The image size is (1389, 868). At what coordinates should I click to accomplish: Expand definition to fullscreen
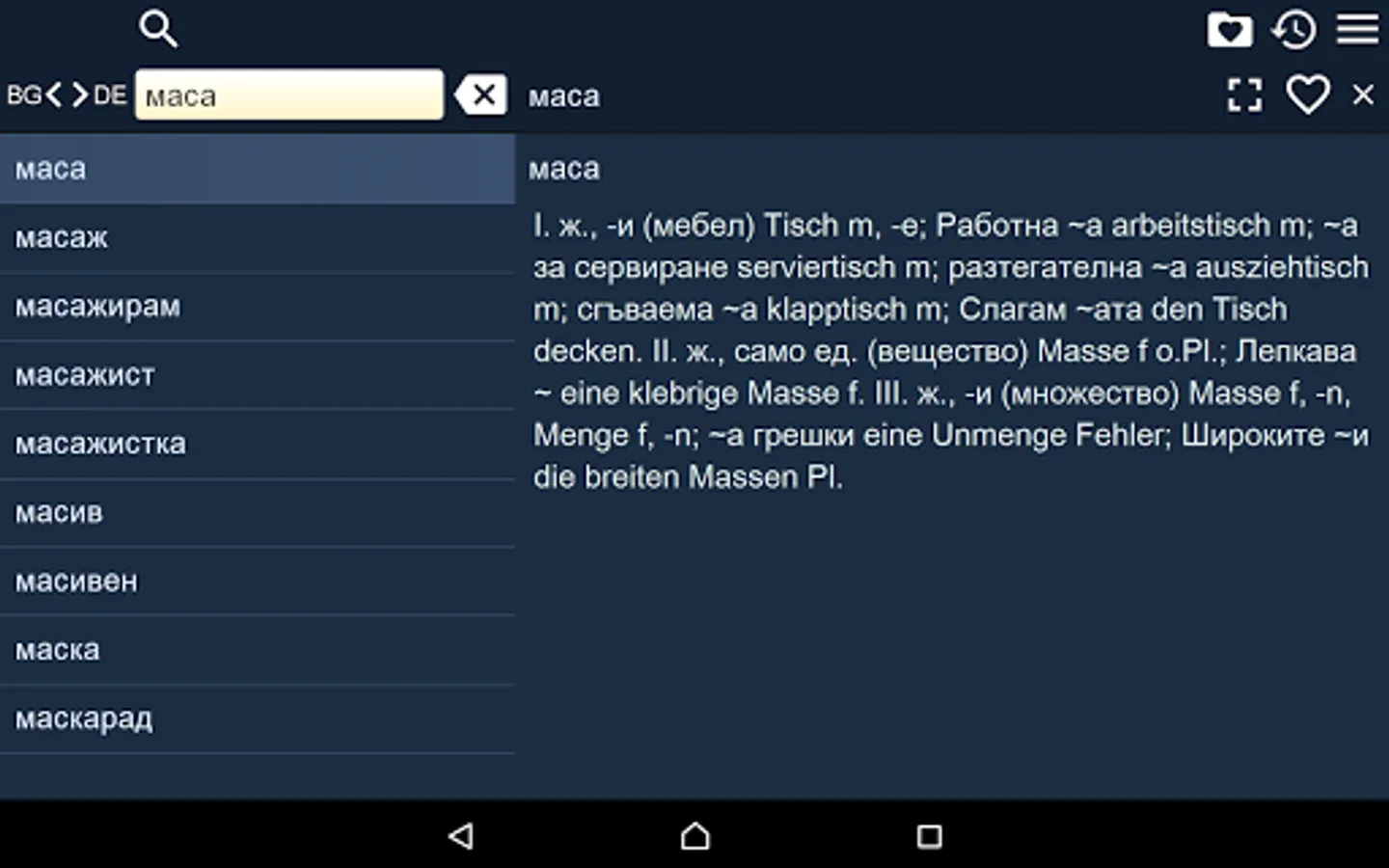click(x=1244, y=95)
